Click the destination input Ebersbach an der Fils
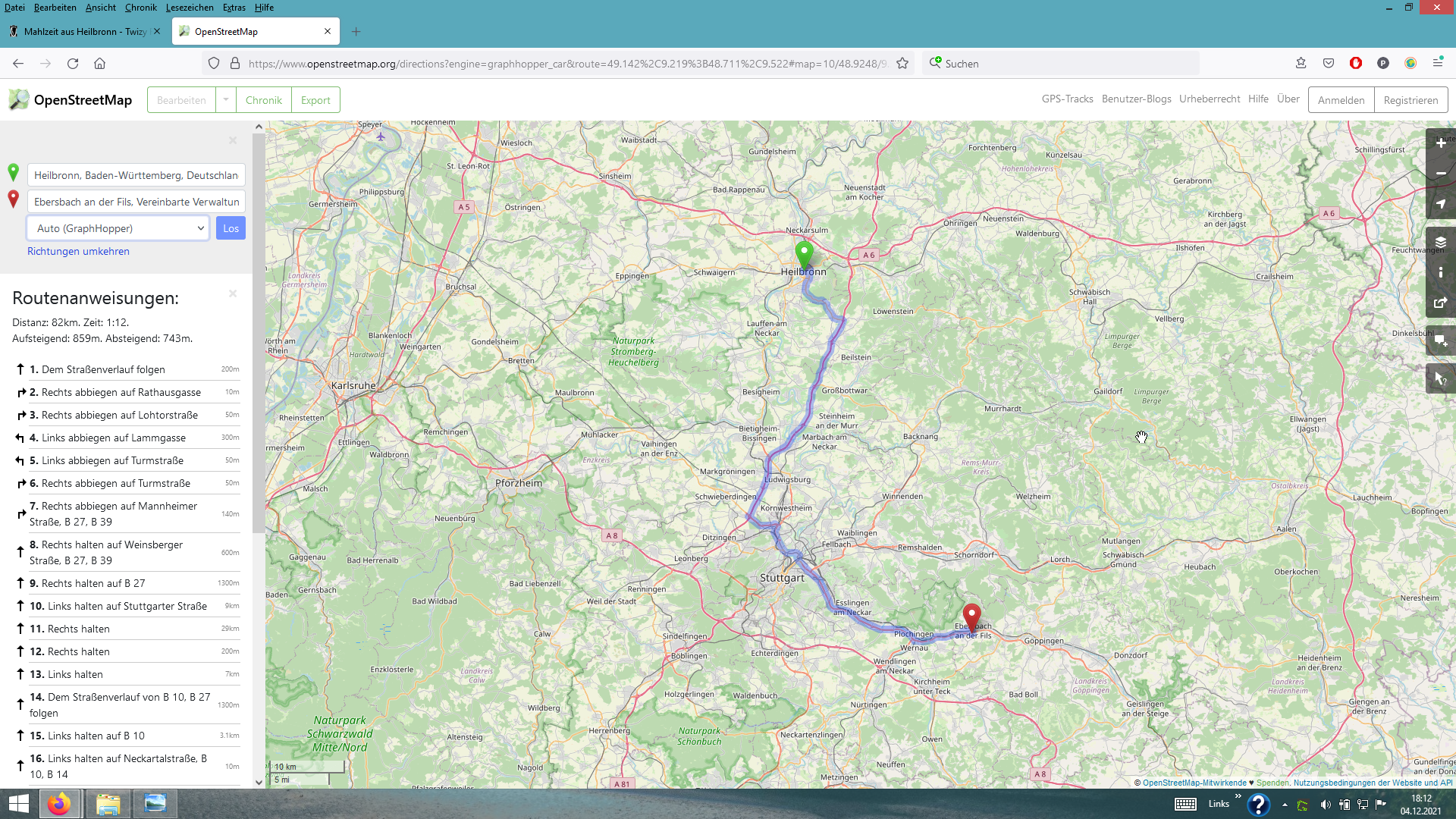The width and height of the screenshot is (1456, 819). pyautogui.click(x=136, y=202)
